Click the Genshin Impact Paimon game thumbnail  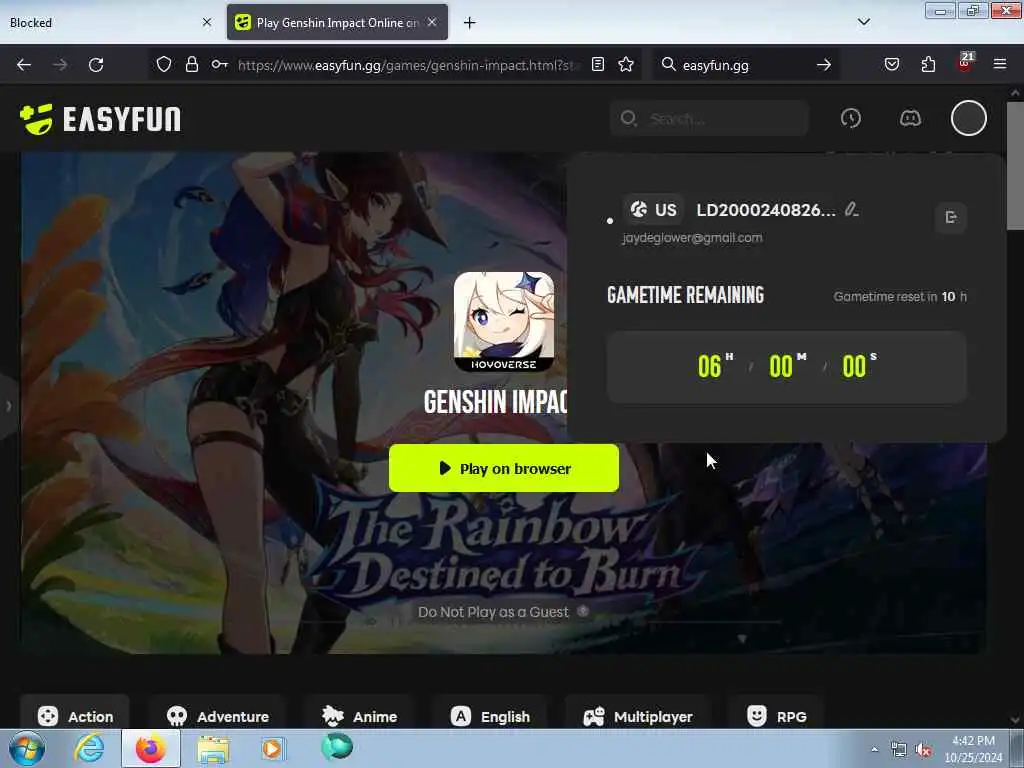coord(504,322)
